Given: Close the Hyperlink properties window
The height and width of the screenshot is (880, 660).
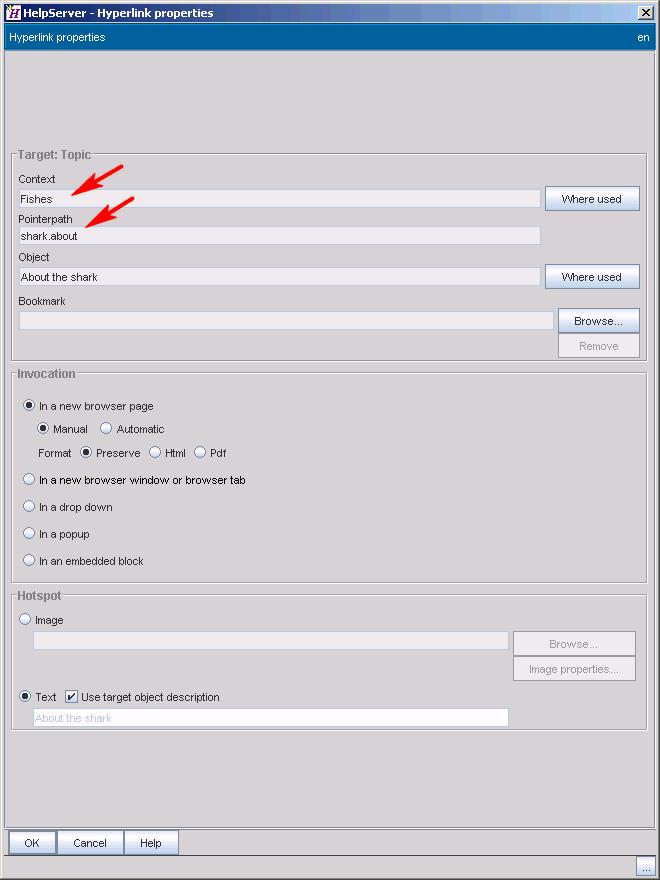Looking at the screenshot, I should coord(645,12).
